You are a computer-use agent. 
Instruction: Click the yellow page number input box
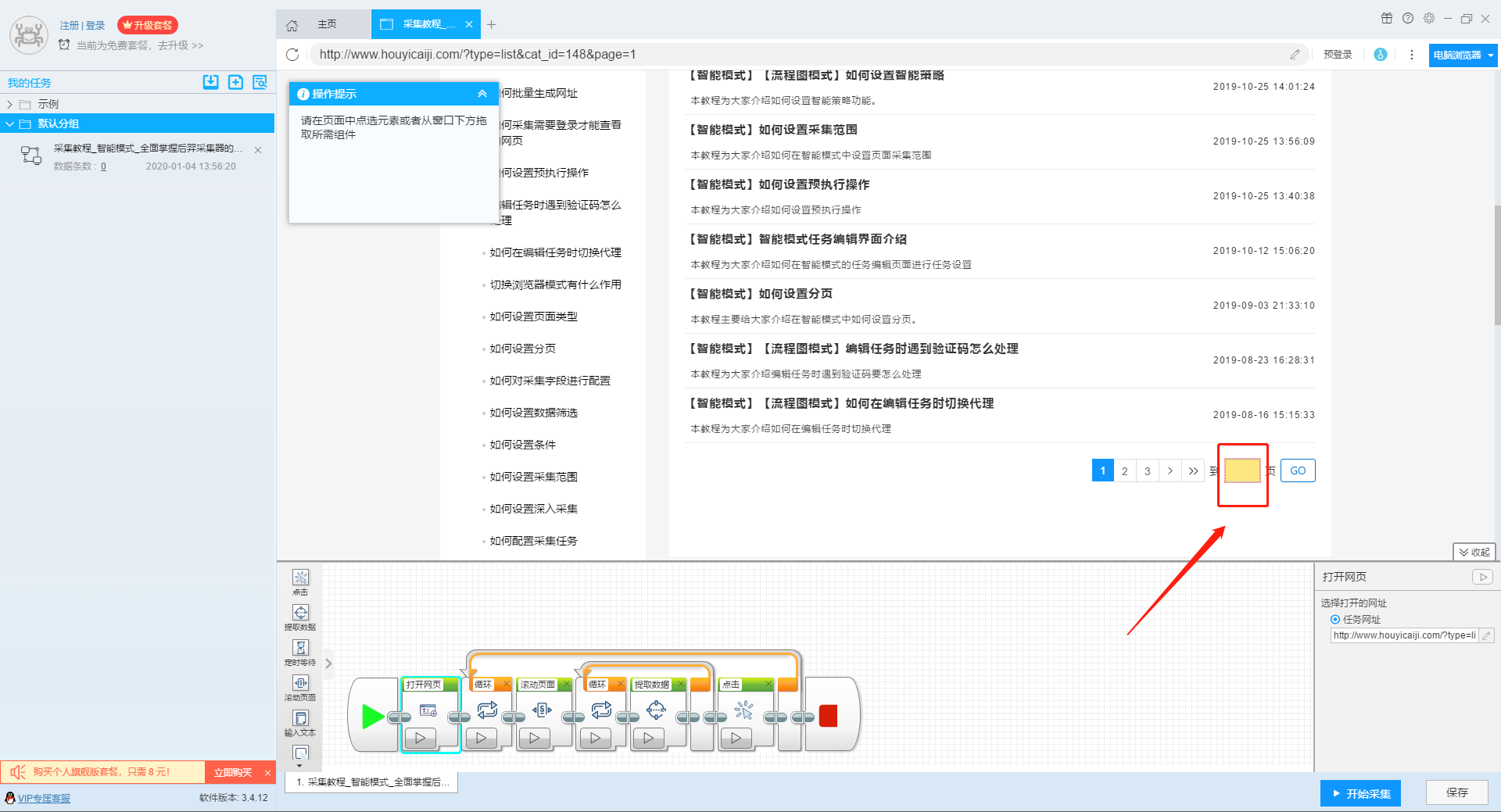click(x=1242, y=470)
